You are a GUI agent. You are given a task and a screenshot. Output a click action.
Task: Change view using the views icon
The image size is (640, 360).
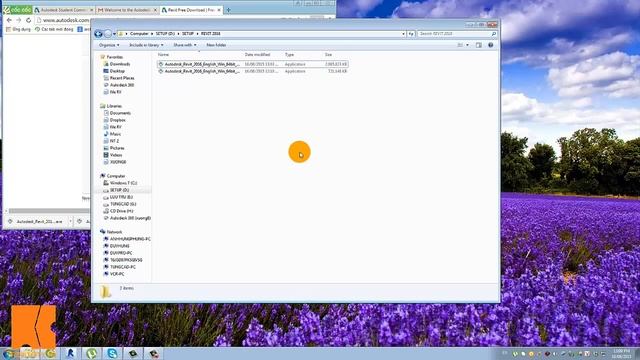pyautogui.click(x=460, y=45)
